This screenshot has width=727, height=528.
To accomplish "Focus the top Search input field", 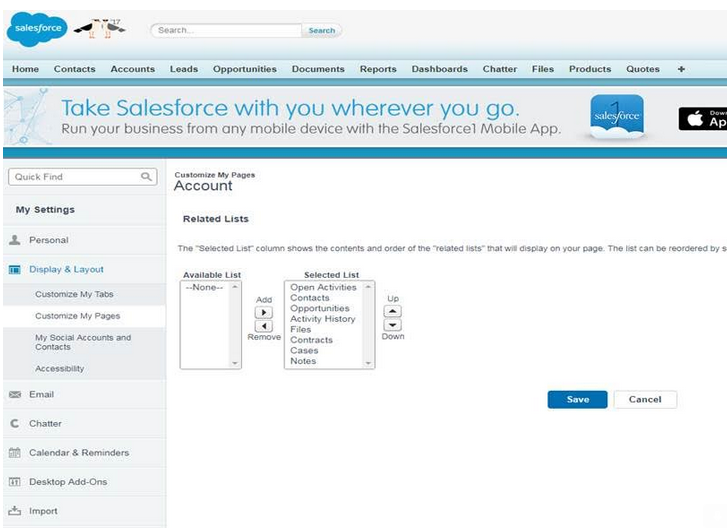I will [226, 31].
